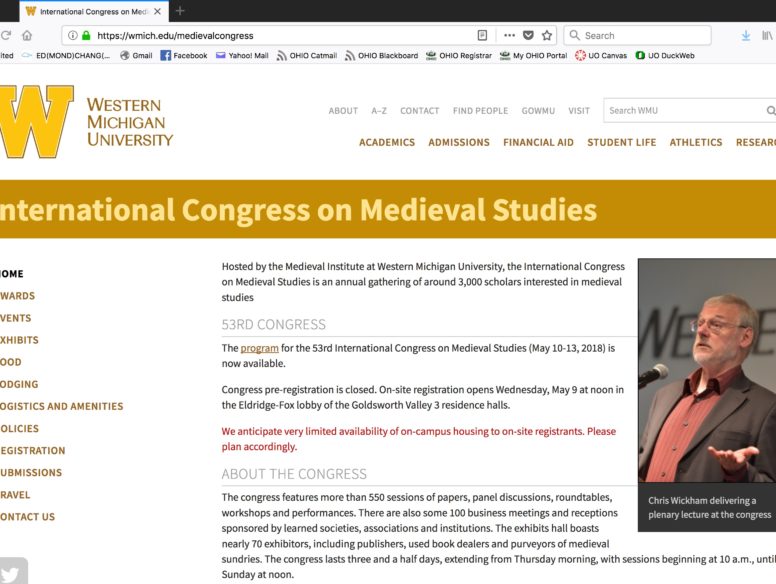Open the A–Z index link
The image size is (776, 584).
click(379, 111)
